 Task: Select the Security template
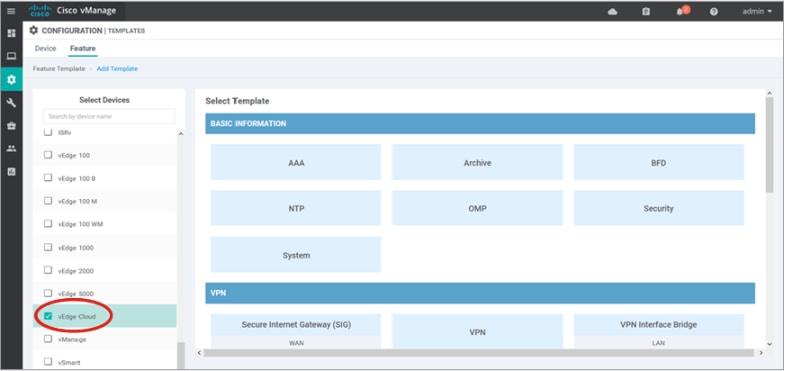click(659, 208)
